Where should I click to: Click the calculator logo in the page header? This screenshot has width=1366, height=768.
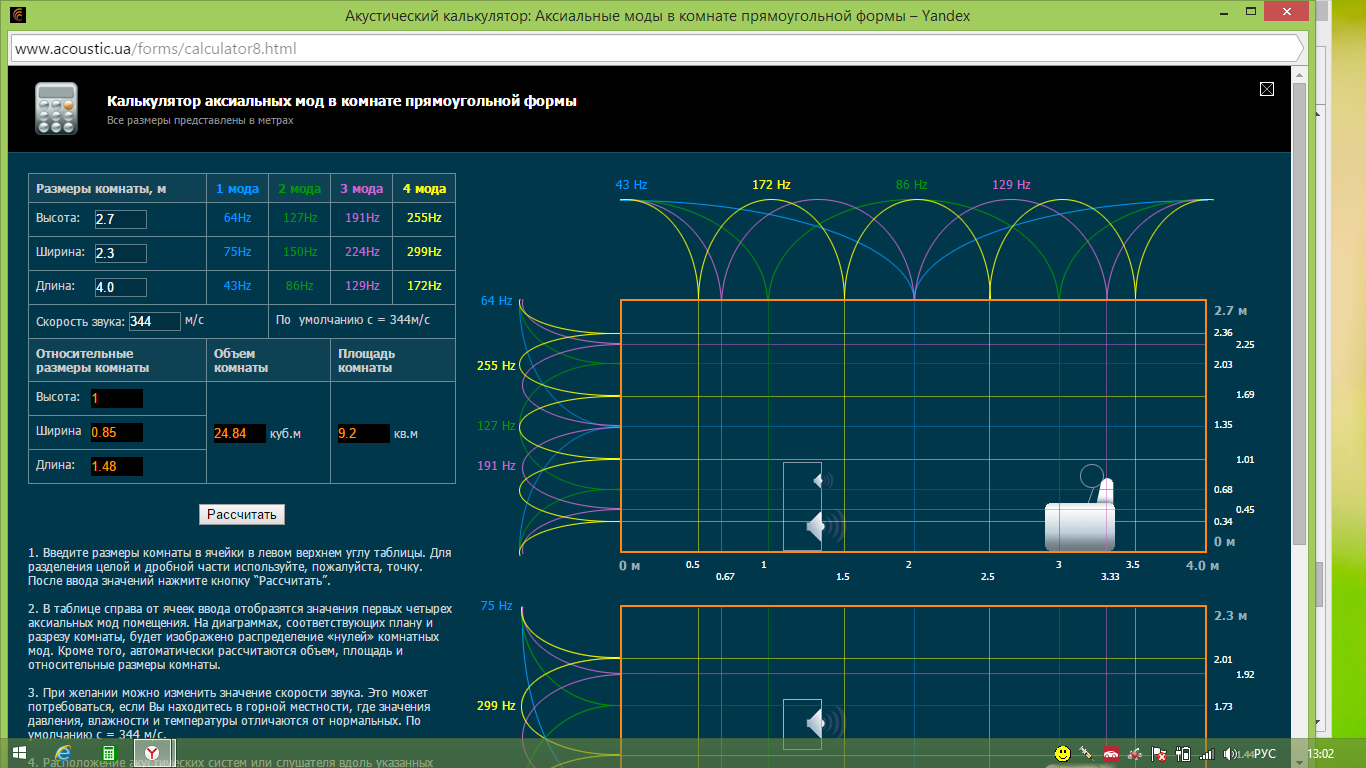tap(56, 108)
